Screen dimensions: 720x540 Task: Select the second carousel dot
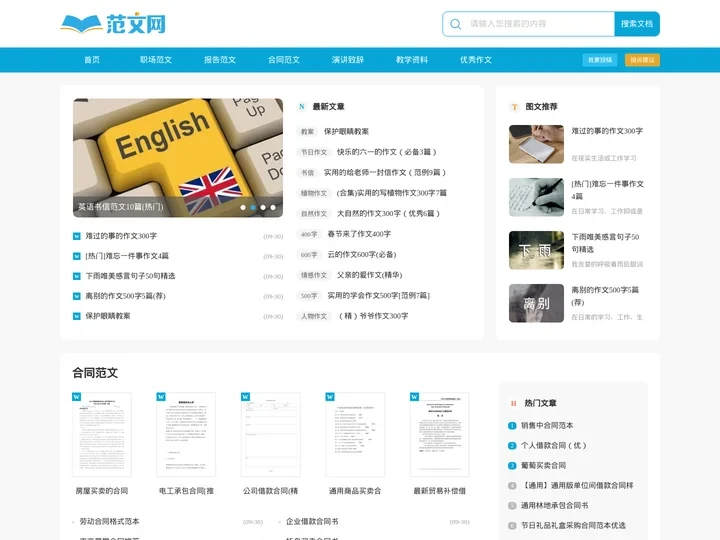253,208
